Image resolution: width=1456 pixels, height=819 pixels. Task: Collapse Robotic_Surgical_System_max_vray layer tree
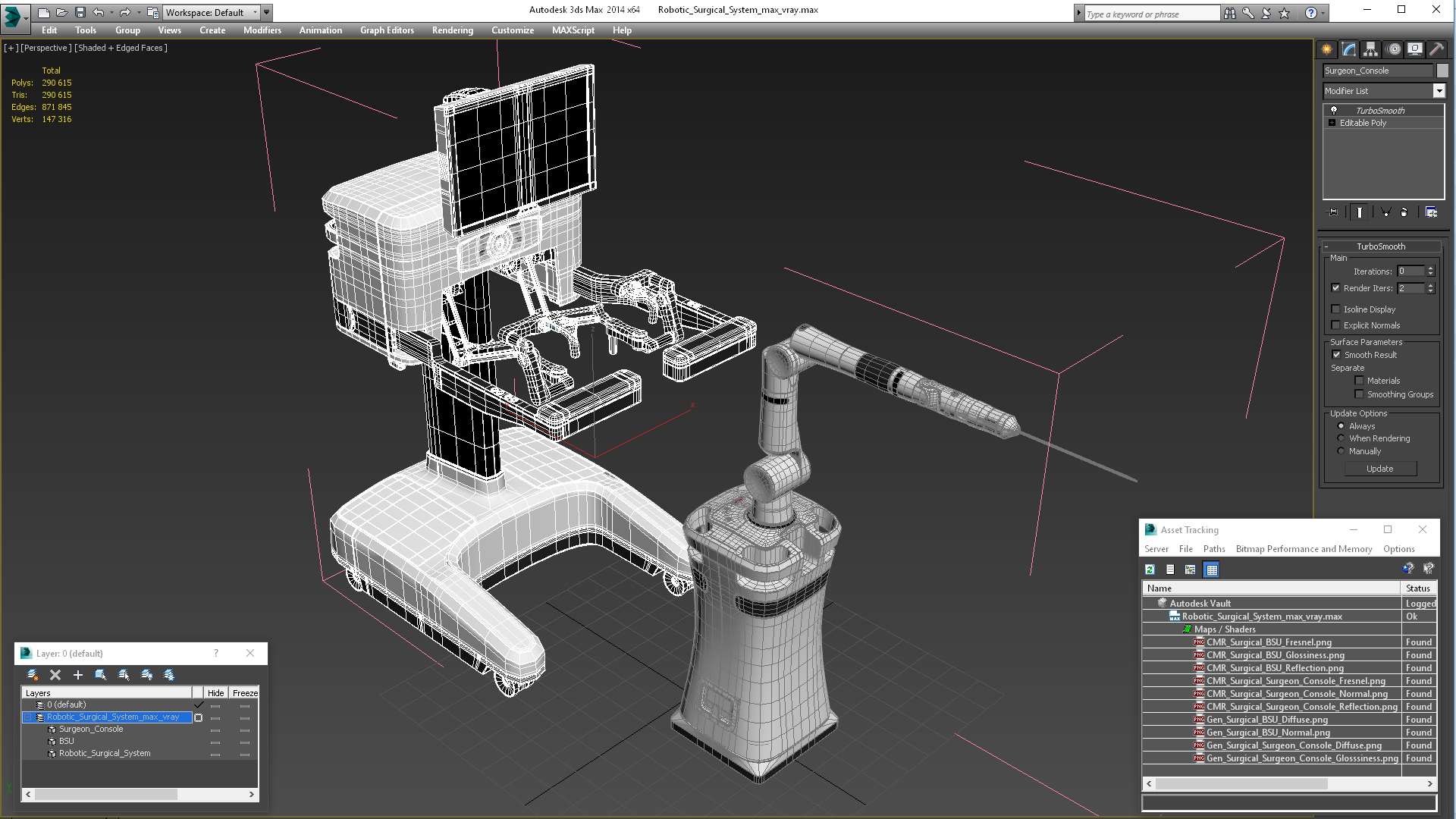pyautogui.click(x=28, y=717)
